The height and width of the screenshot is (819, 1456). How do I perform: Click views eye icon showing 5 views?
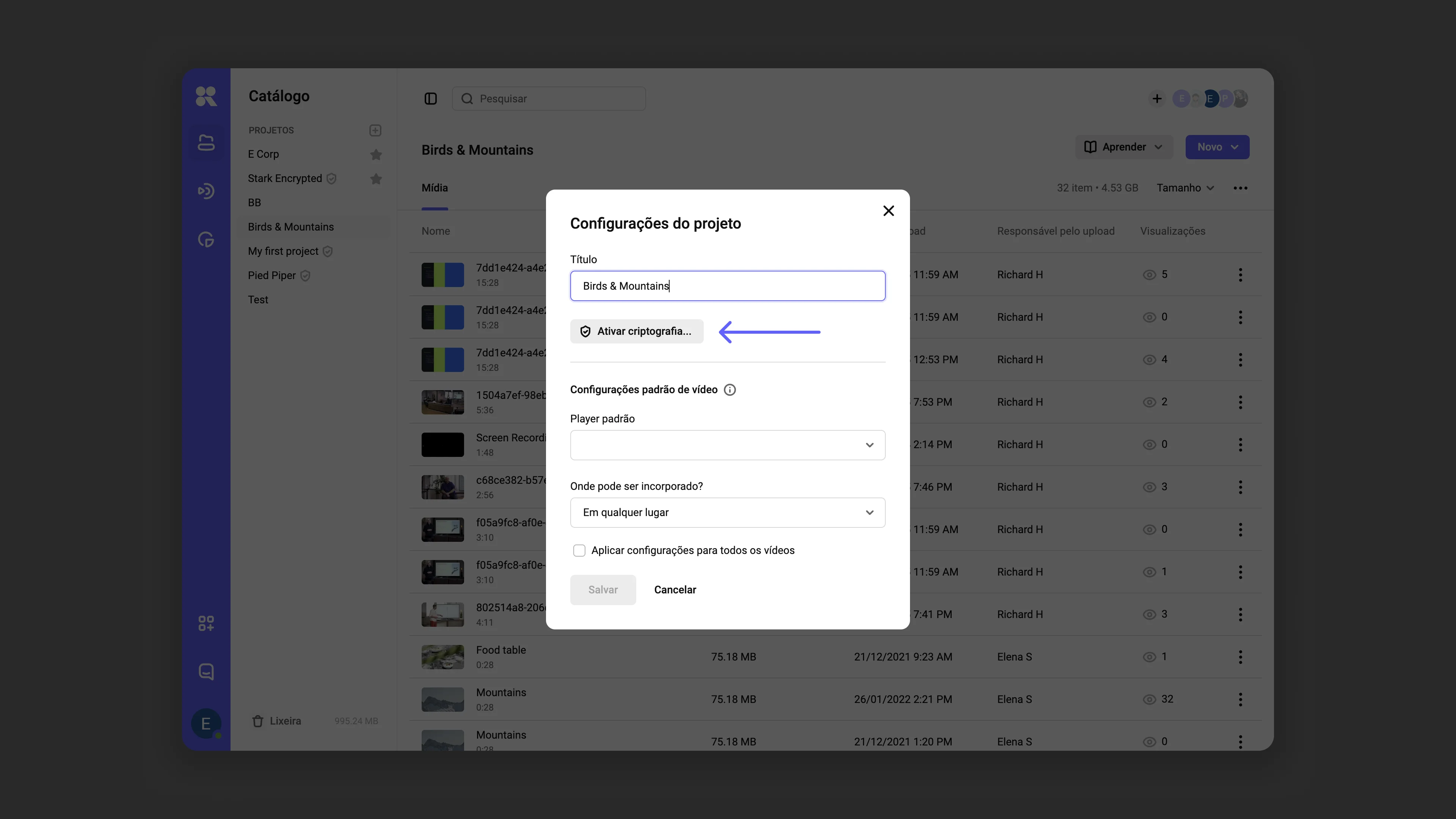1149,275
